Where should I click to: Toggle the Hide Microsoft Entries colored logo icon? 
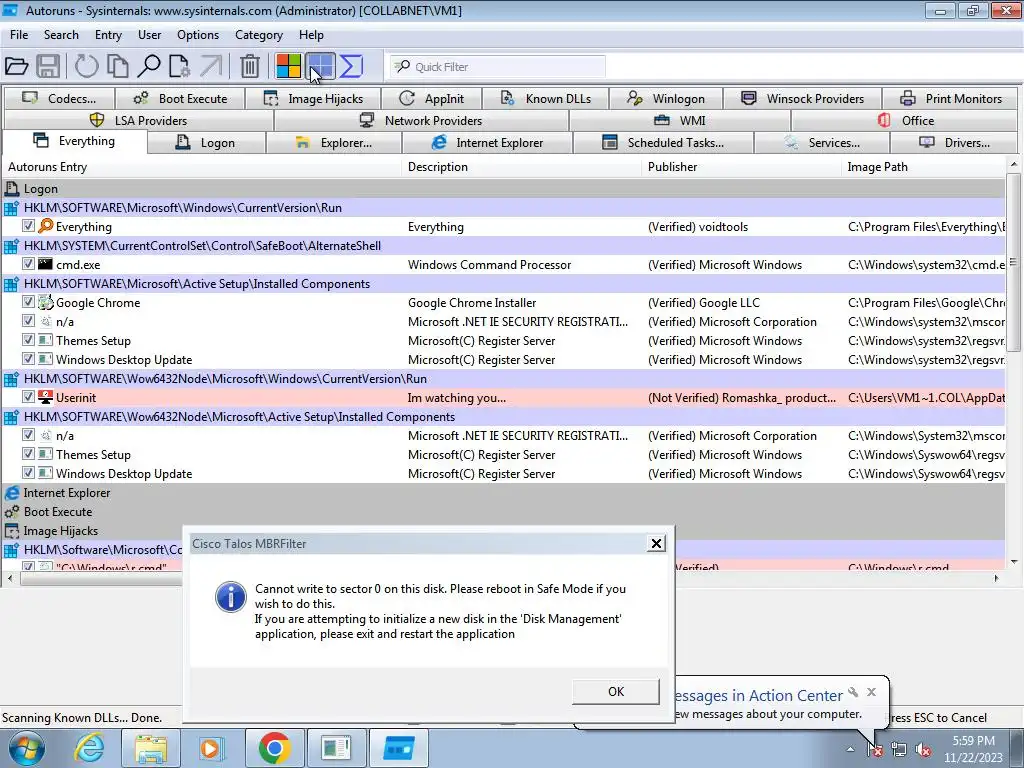point(288,66)
